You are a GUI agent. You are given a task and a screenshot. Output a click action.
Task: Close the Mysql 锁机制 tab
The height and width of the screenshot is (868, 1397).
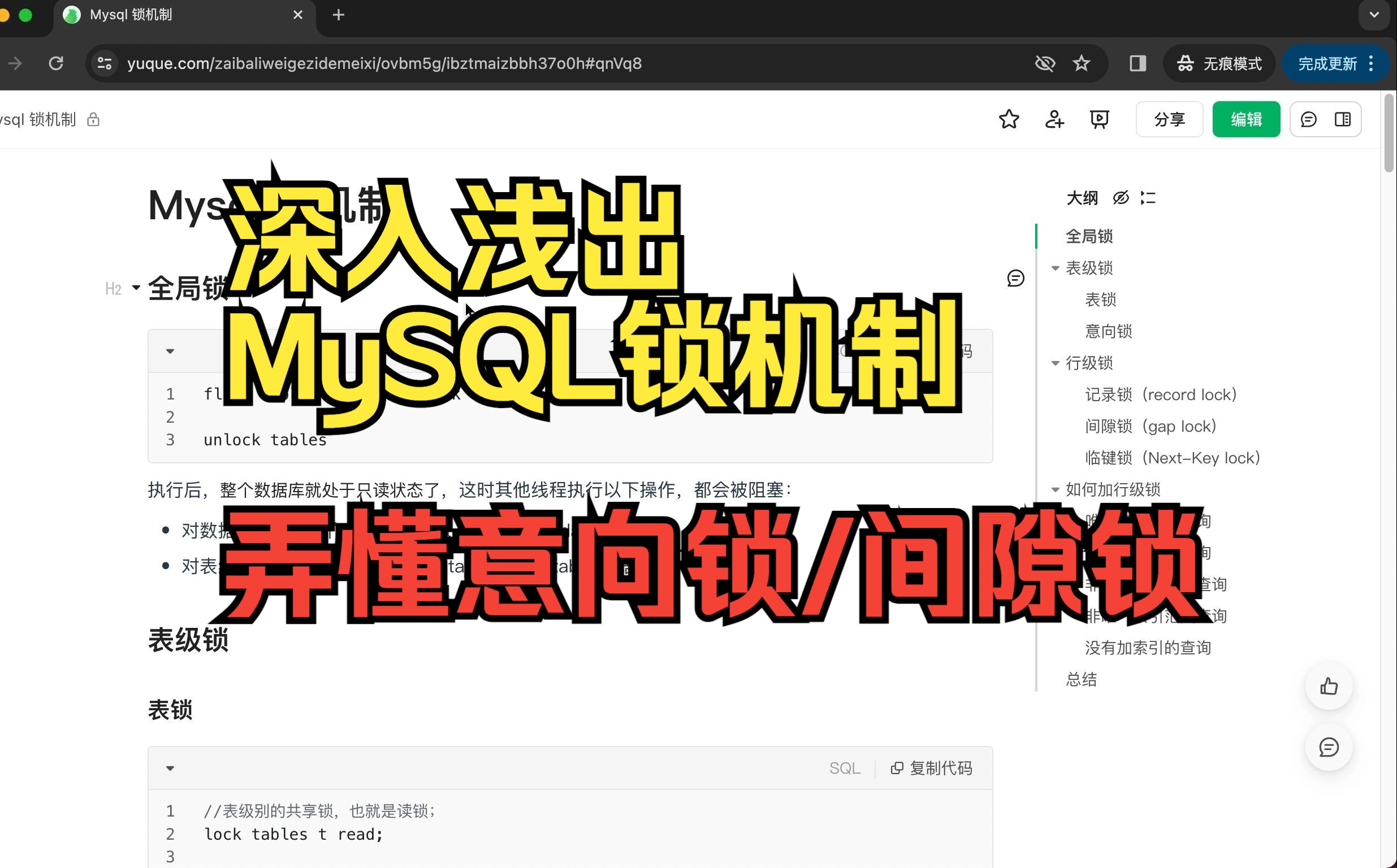297,15
